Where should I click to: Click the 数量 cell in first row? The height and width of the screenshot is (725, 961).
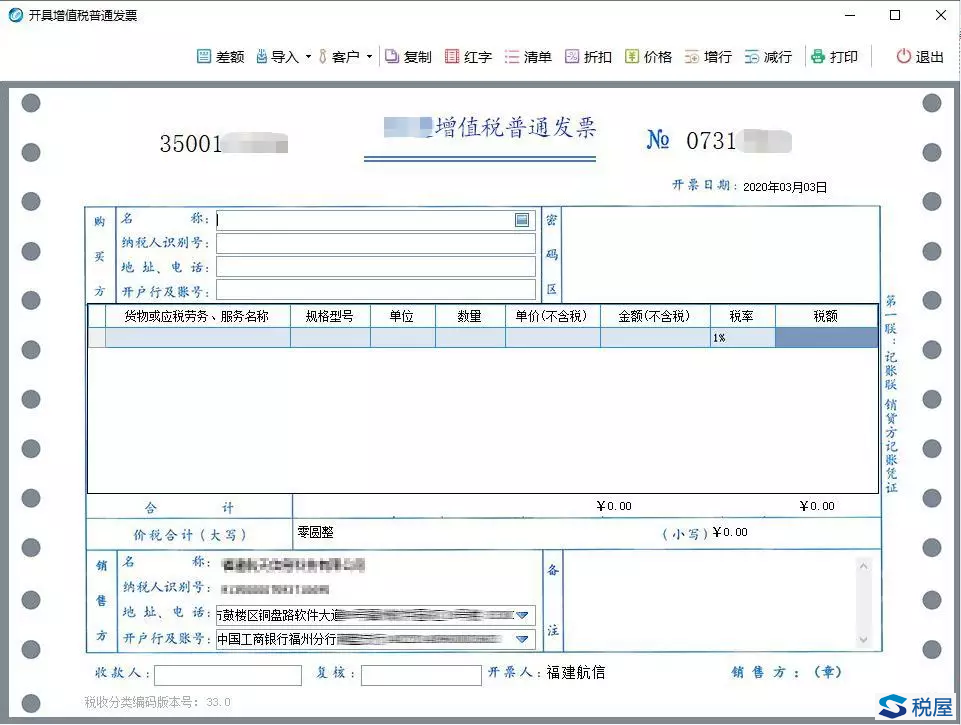point(470,338)
